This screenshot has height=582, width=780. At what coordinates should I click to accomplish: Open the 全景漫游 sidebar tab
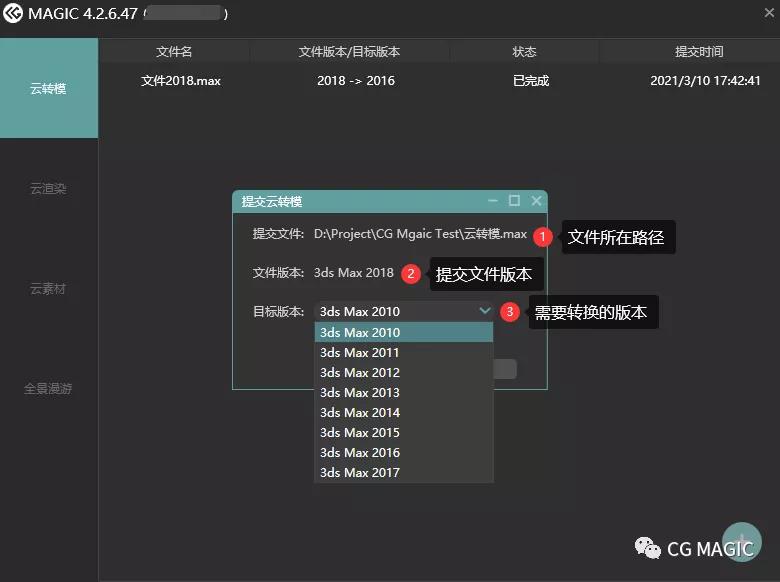(48, 388)
